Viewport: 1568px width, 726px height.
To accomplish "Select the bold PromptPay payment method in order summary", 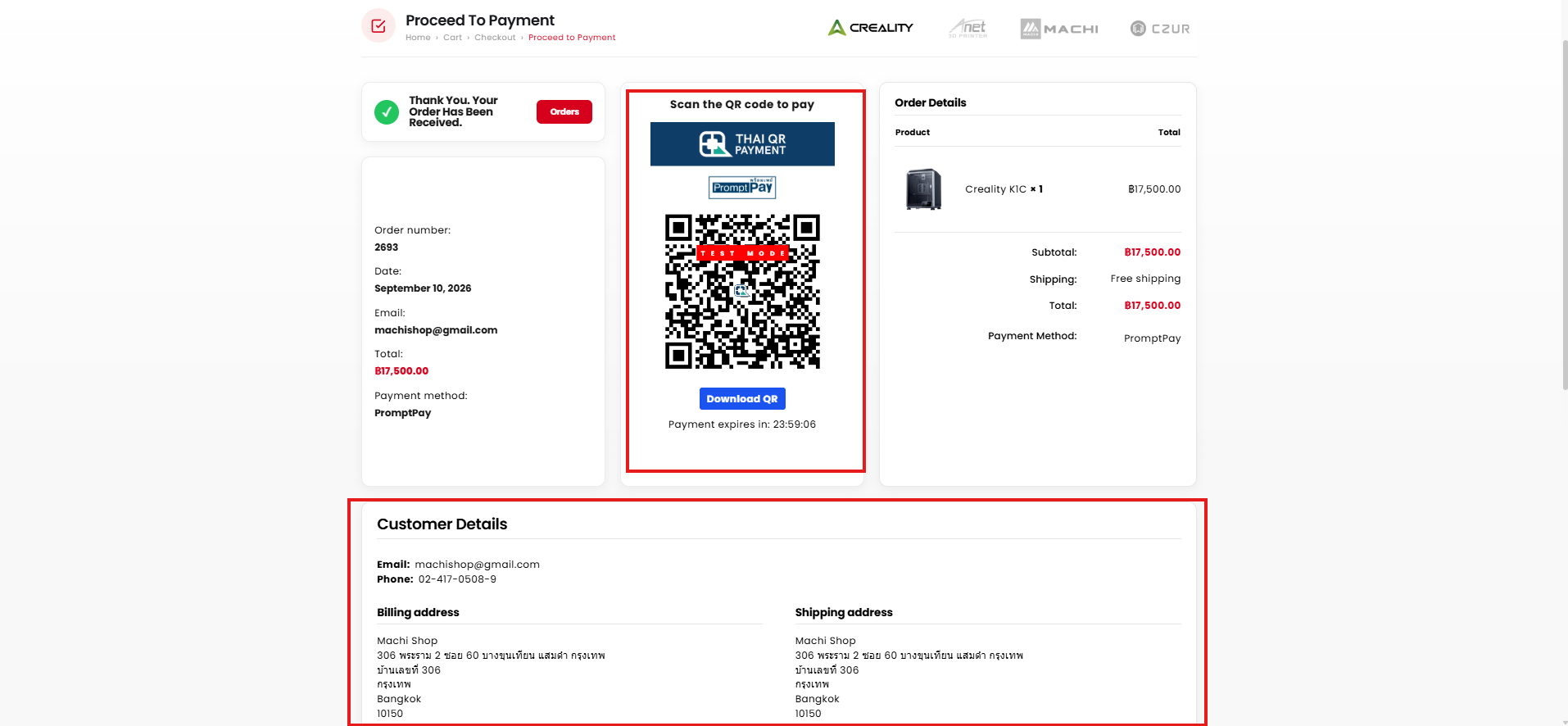I will 403,413.
